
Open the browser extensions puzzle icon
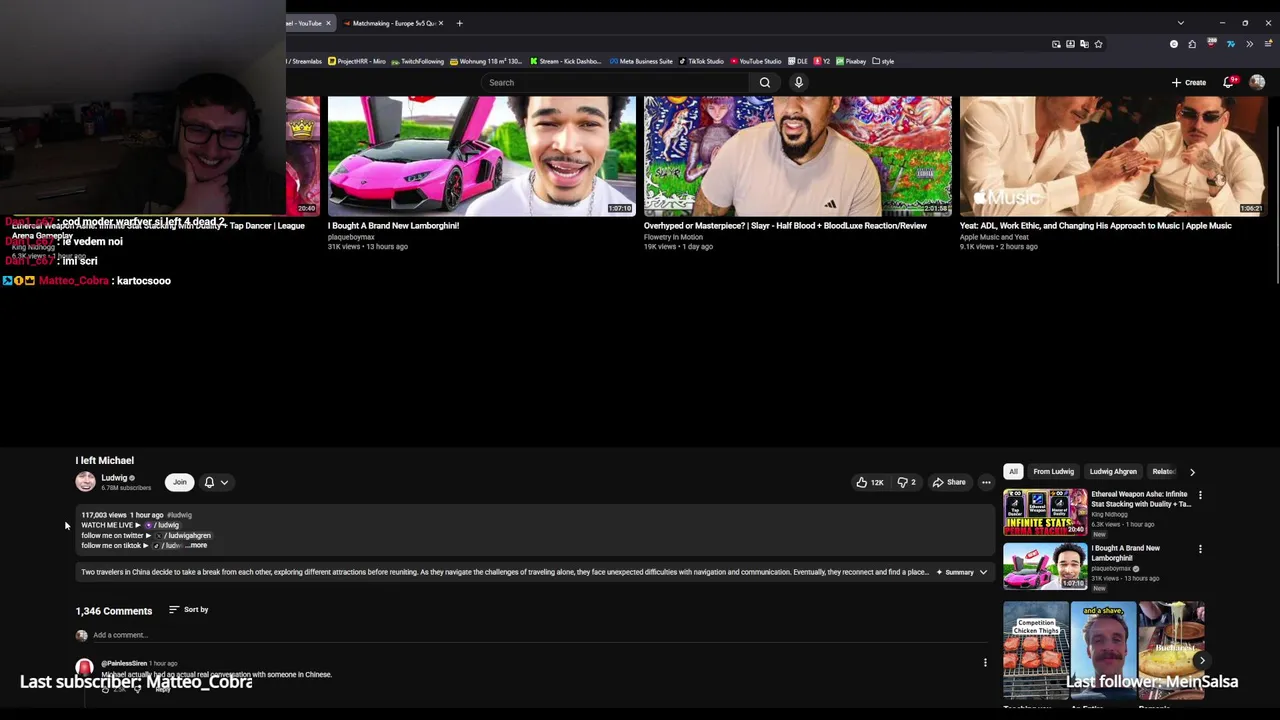coord(1192,44)
